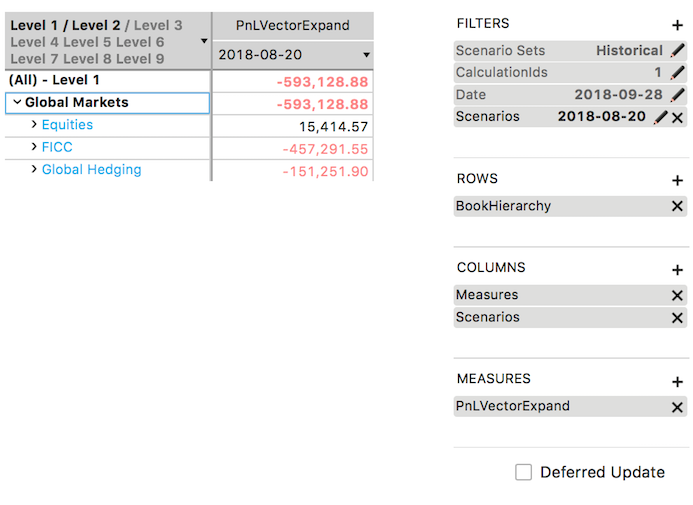
Task: Add a new filter with plus icon
Action: click(x=677, y=25)
